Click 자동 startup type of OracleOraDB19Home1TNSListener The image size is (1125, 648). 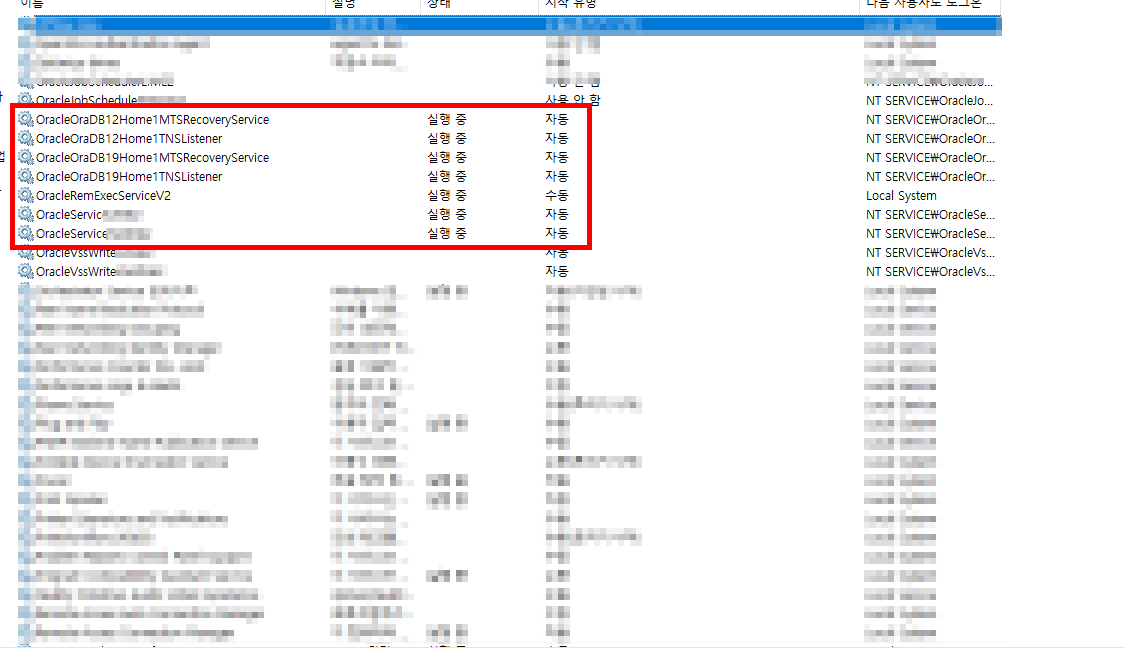[557, 176]
